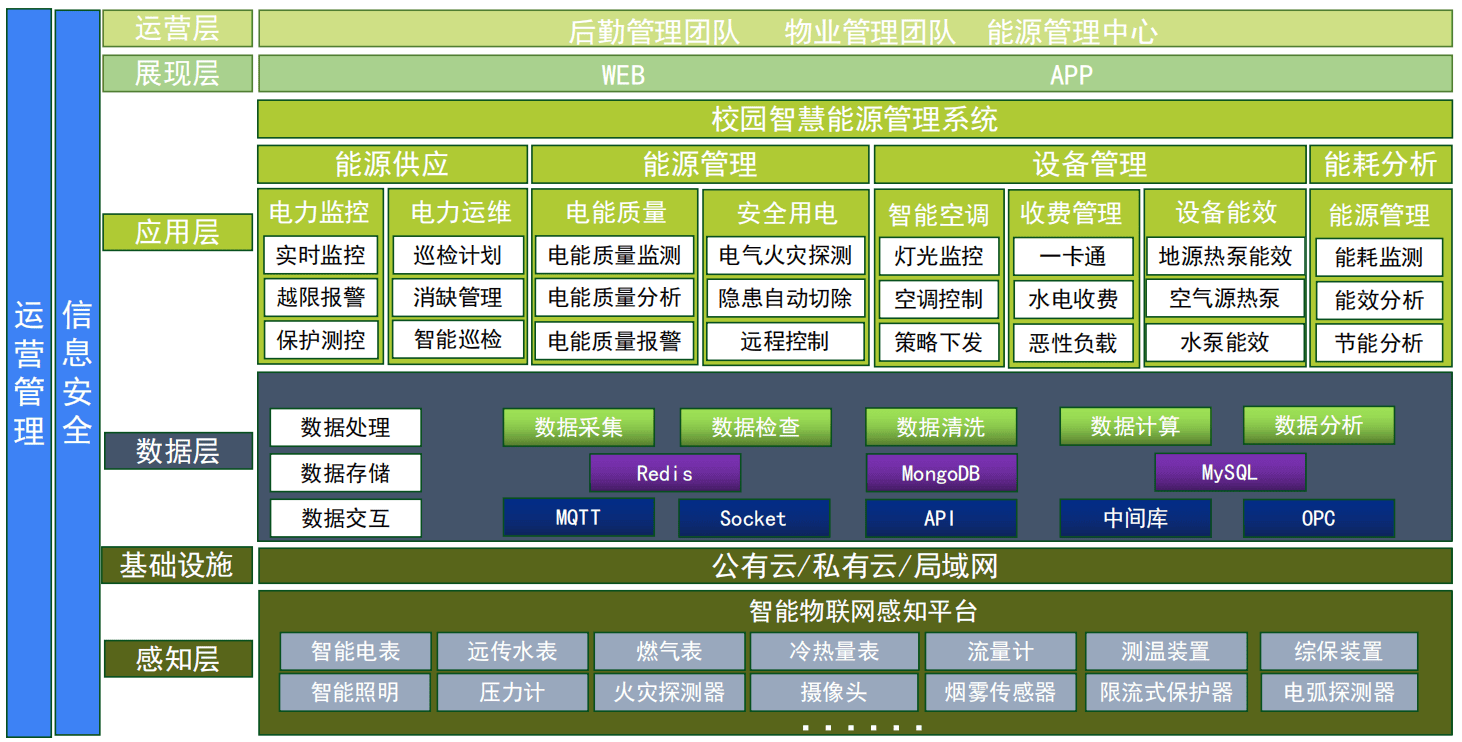
Task: Select the 数据层 layer label
Action: pyautogui.click(x=177, y=451)
